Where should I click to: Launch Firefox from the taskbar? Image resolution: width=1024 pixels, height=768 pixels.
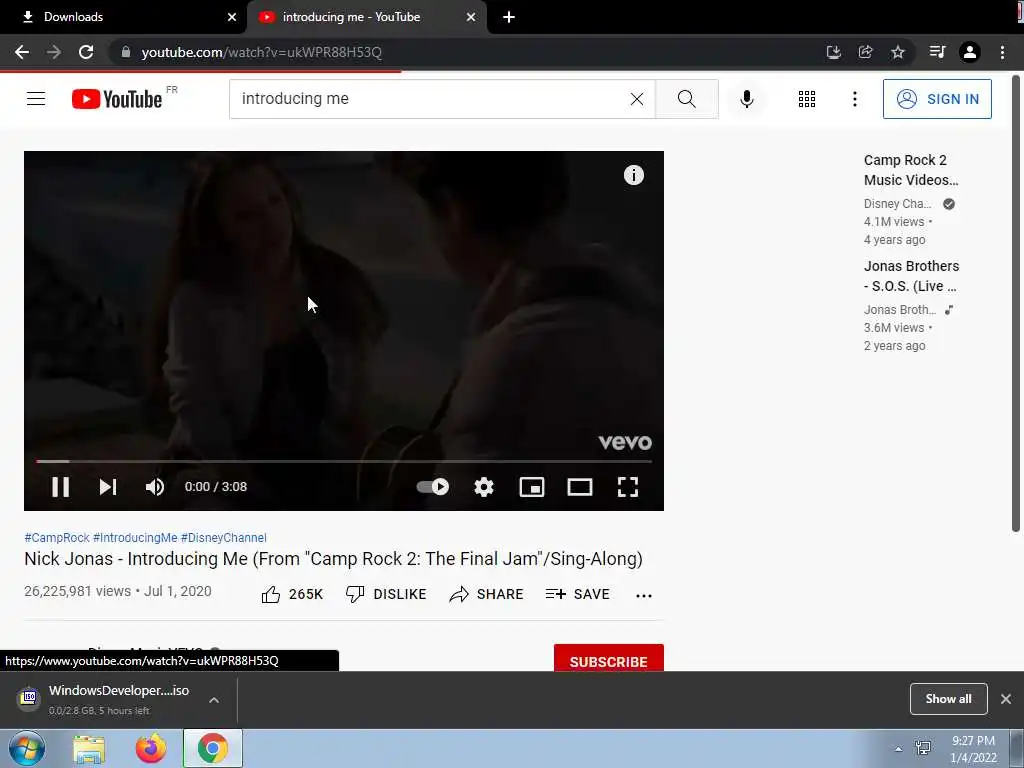point(151,749)
